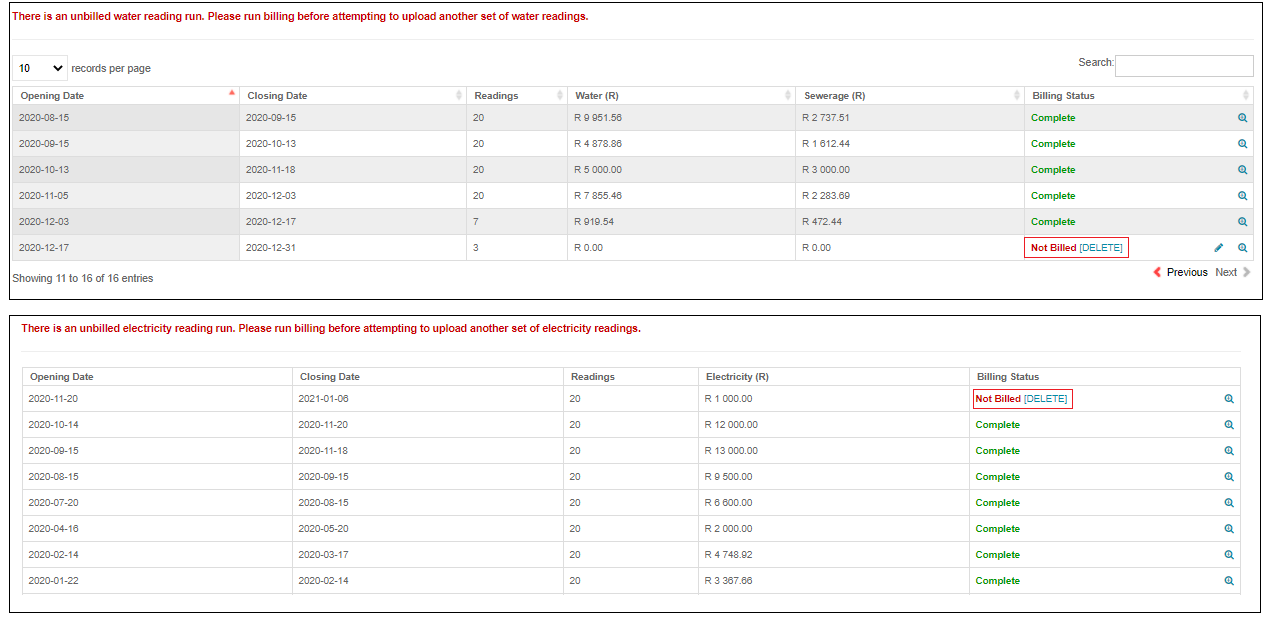Screen dimensions: 1278x623
Task: Sort water table by Sewerage (R)
Action: pos(910,96)
